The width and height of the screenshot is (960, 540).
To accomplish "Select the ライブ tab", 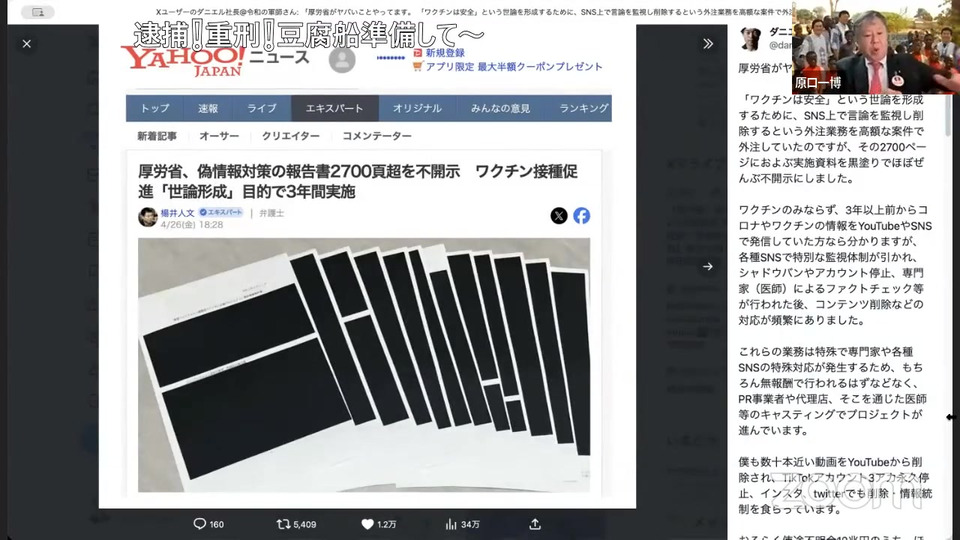I will [x=261, y=108].
